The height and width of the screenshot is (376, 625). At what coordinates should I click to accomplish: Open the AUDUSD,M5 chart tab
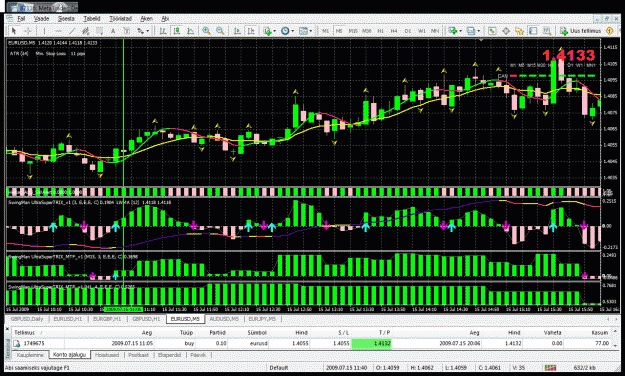click(224, 319)
